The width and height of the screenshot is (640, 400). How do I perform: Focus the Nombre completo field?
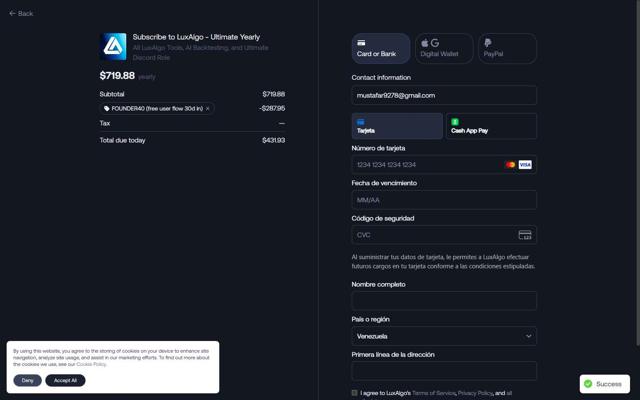tap(444, 301)
